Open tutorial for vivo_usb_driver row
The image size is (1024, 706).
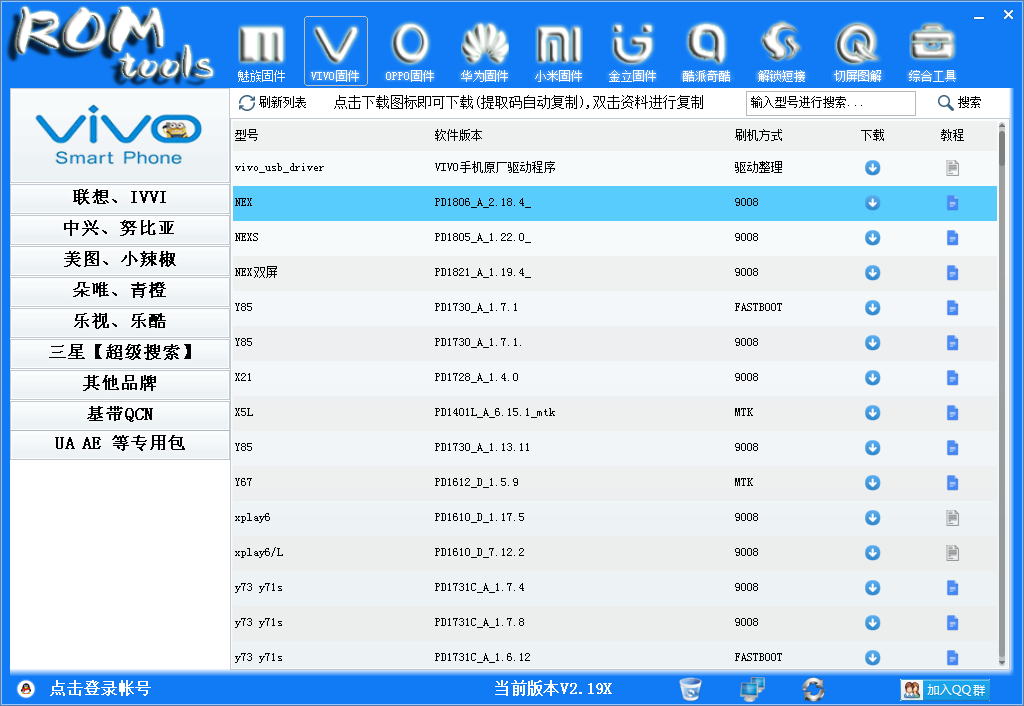pyautogui.click(x=952, y=168)
